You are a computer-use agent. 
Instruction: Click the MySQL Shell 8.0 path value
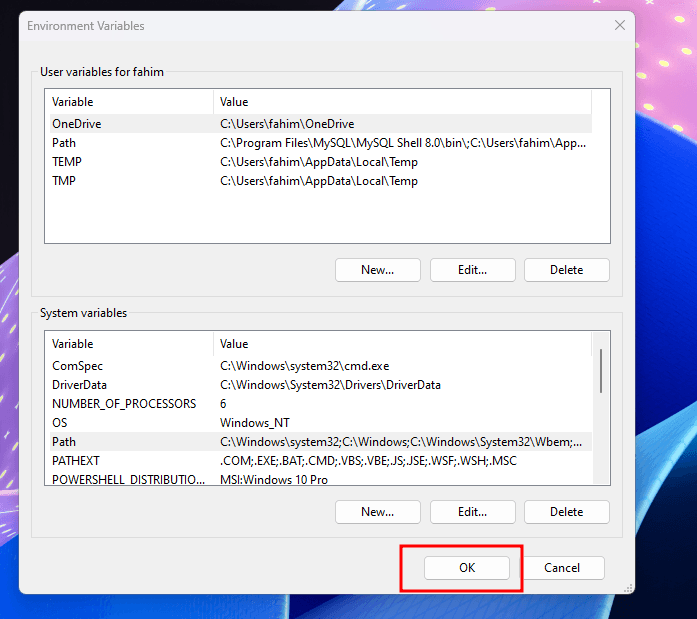pos(403,143)
